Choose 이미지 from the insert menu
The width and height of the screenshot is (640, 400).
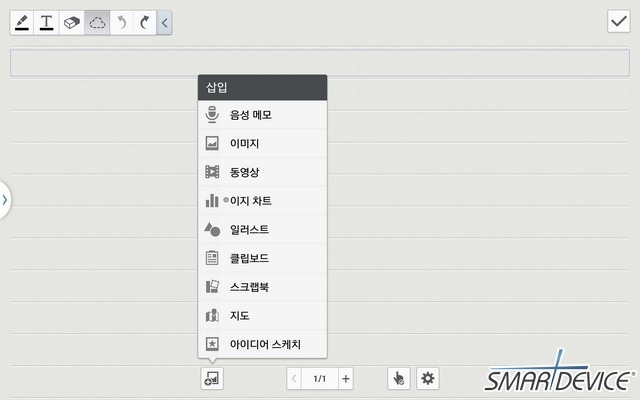point(262,143)
